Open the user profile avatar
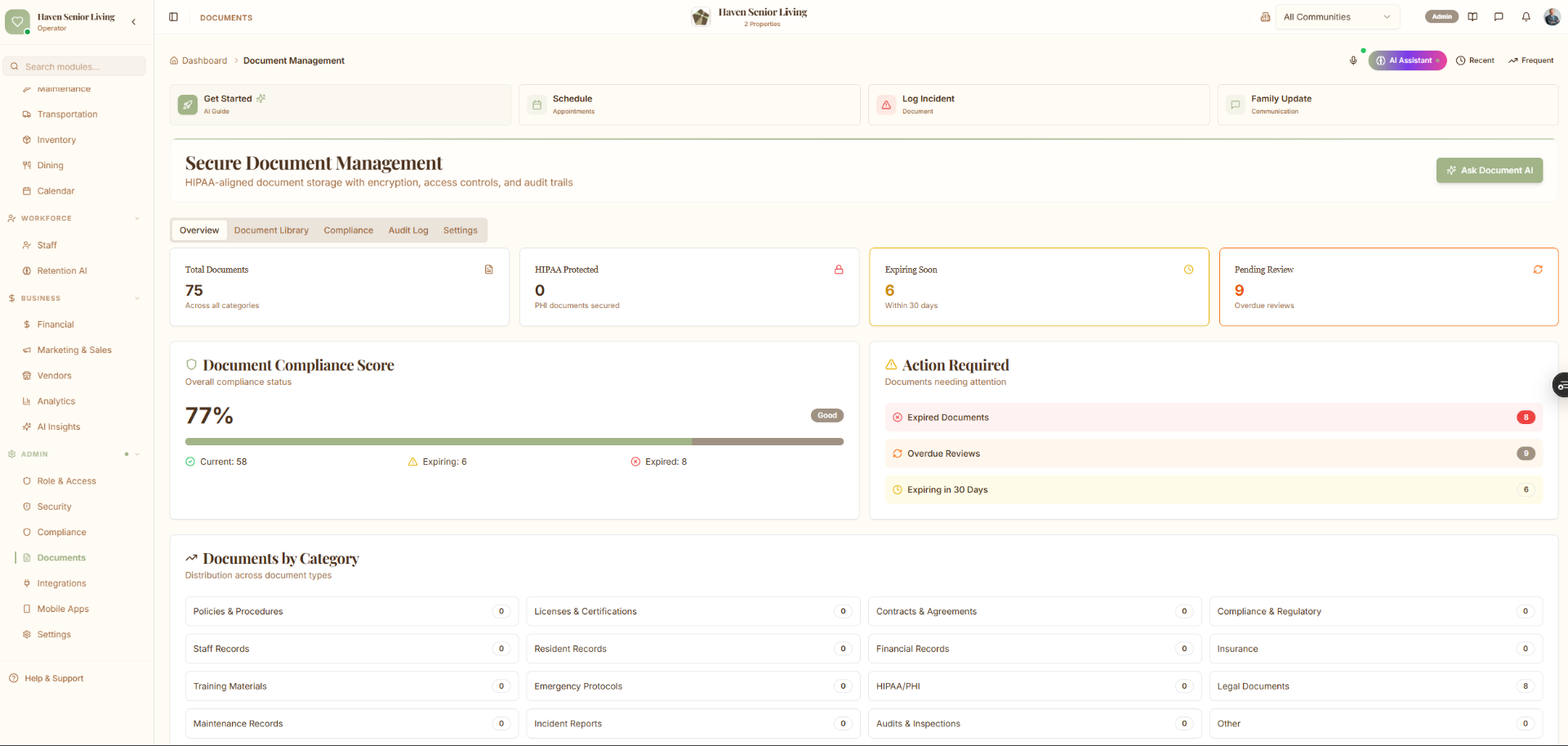The height and width of the screenshot is (746, 1568). coord(1552,17)
